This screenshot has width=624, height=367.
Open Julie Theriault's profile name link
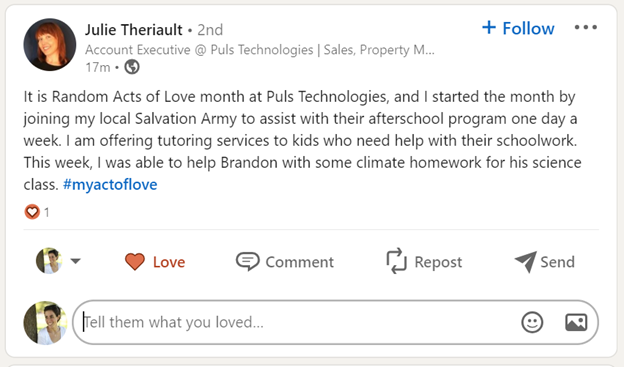(x=134, y=30)
